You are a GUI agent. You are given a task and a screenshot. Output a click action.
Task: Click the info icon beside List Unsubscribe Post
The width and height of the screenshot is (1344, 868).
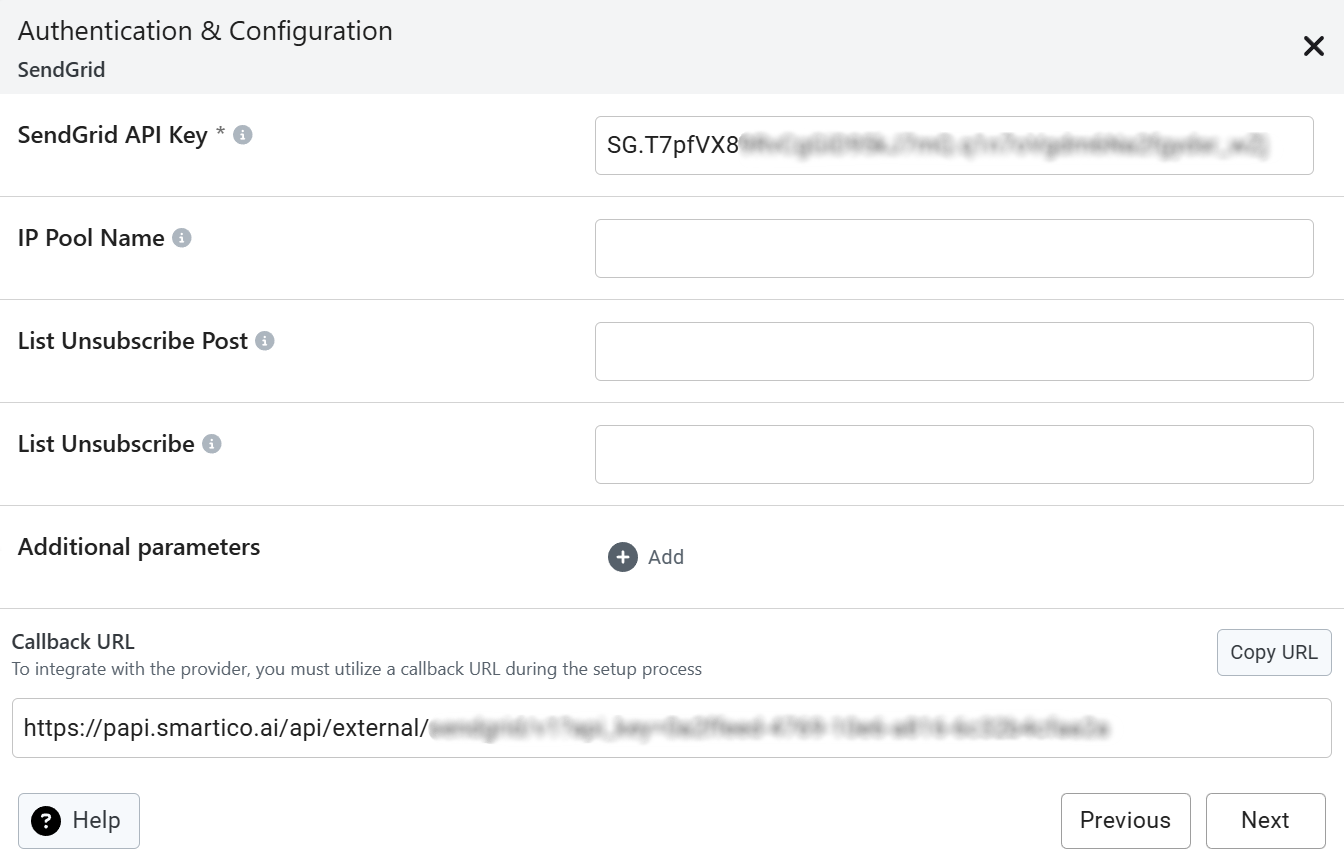point(265,341)
